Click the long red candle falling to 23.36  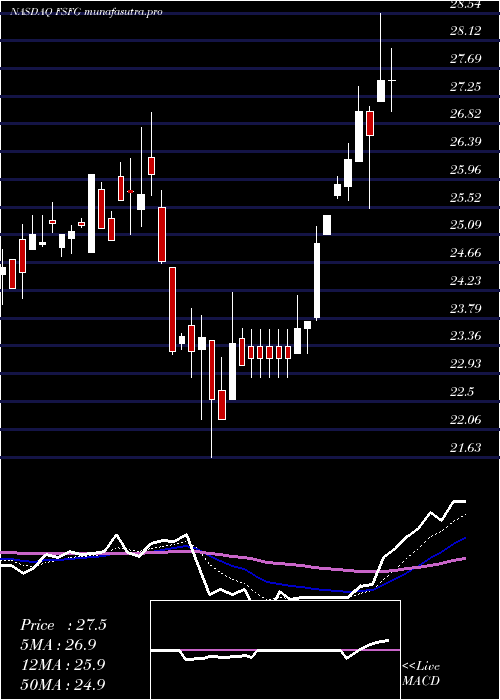coord(172,310)
